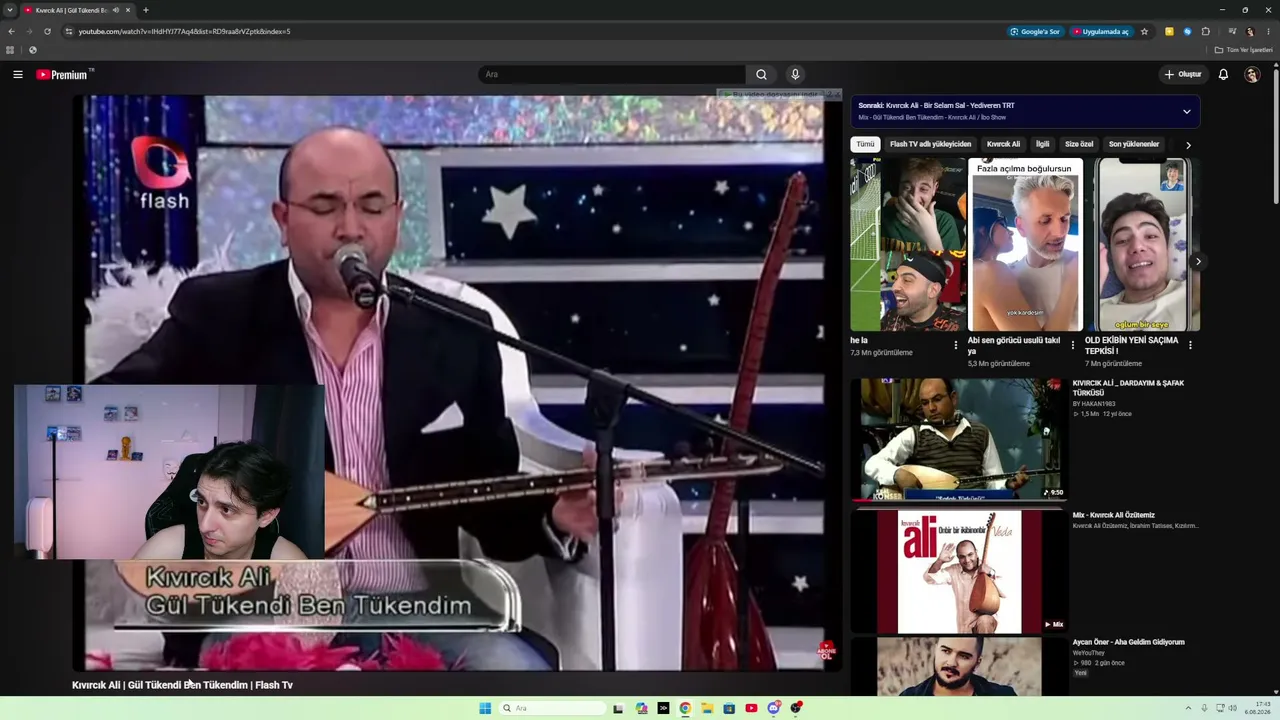Click the Oluştur create button
The height and width of the screenshot is (720, 1280).
click(1183, 74)
